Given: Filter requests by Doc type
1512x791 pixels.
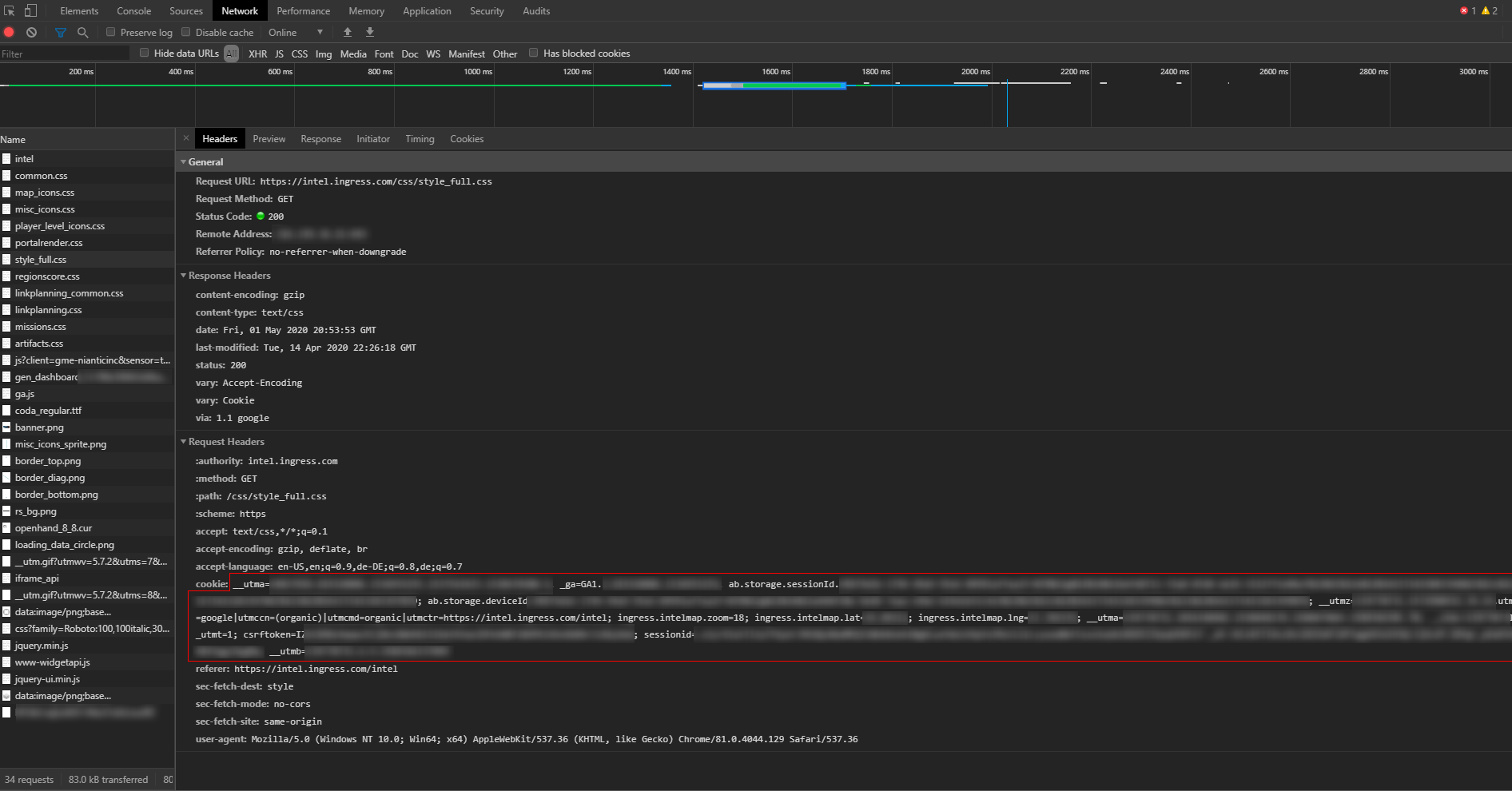Looking at the screenshot, I should tap(409, 54).
